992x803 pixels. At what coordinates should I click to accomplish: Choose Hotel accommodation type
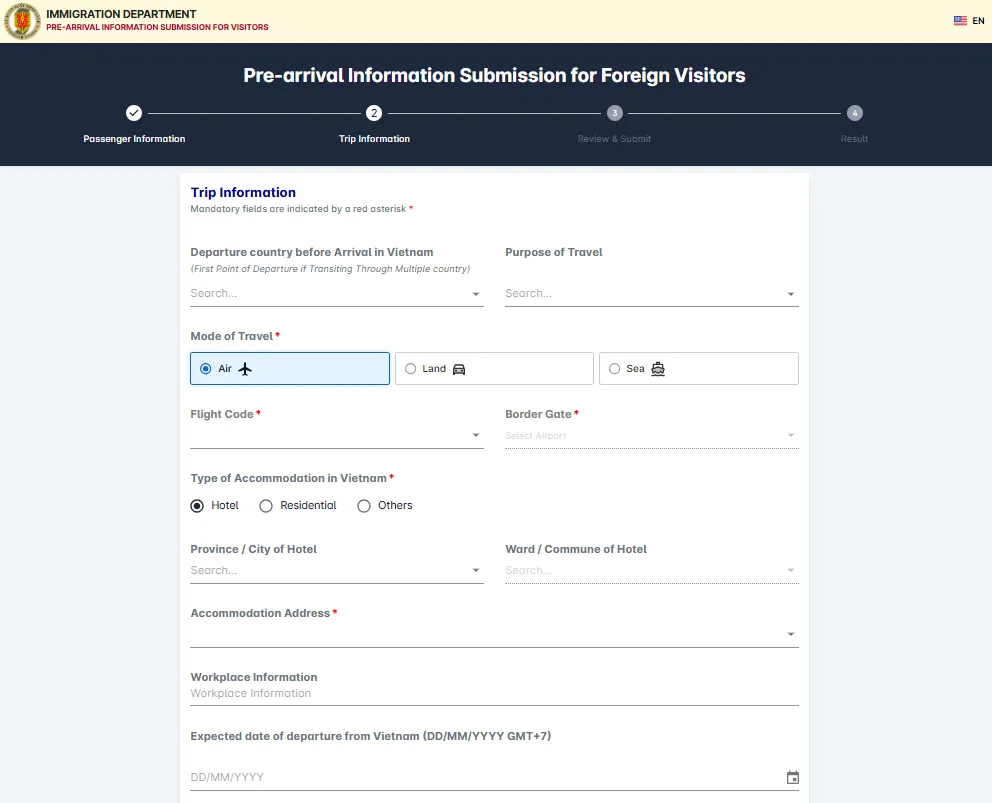[214, 506]
